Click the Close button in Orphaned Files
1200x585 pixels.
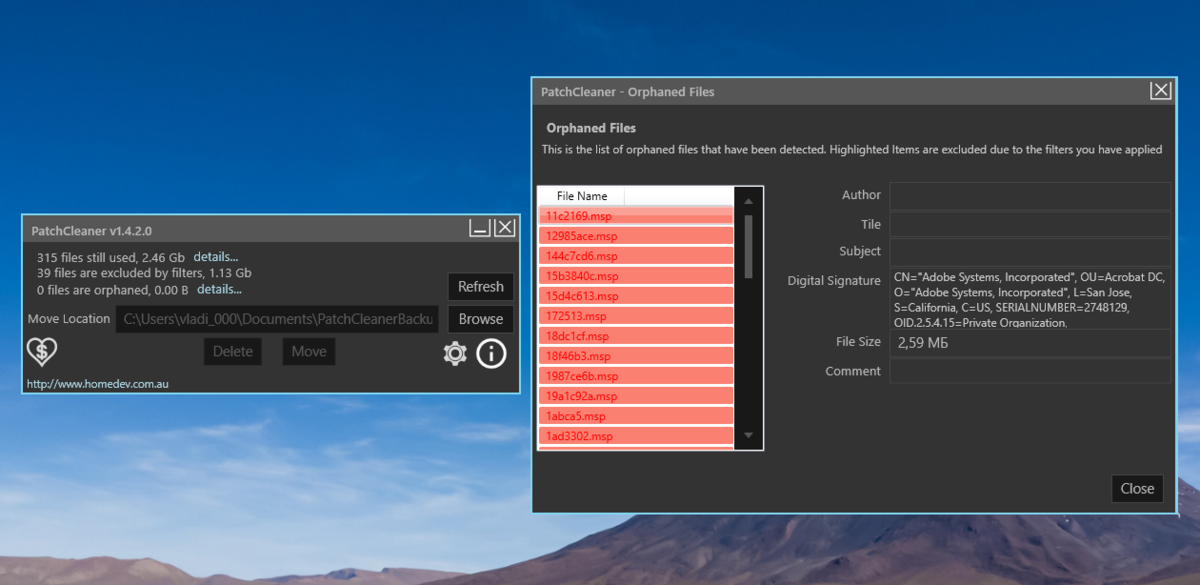tap(1137, 489)
